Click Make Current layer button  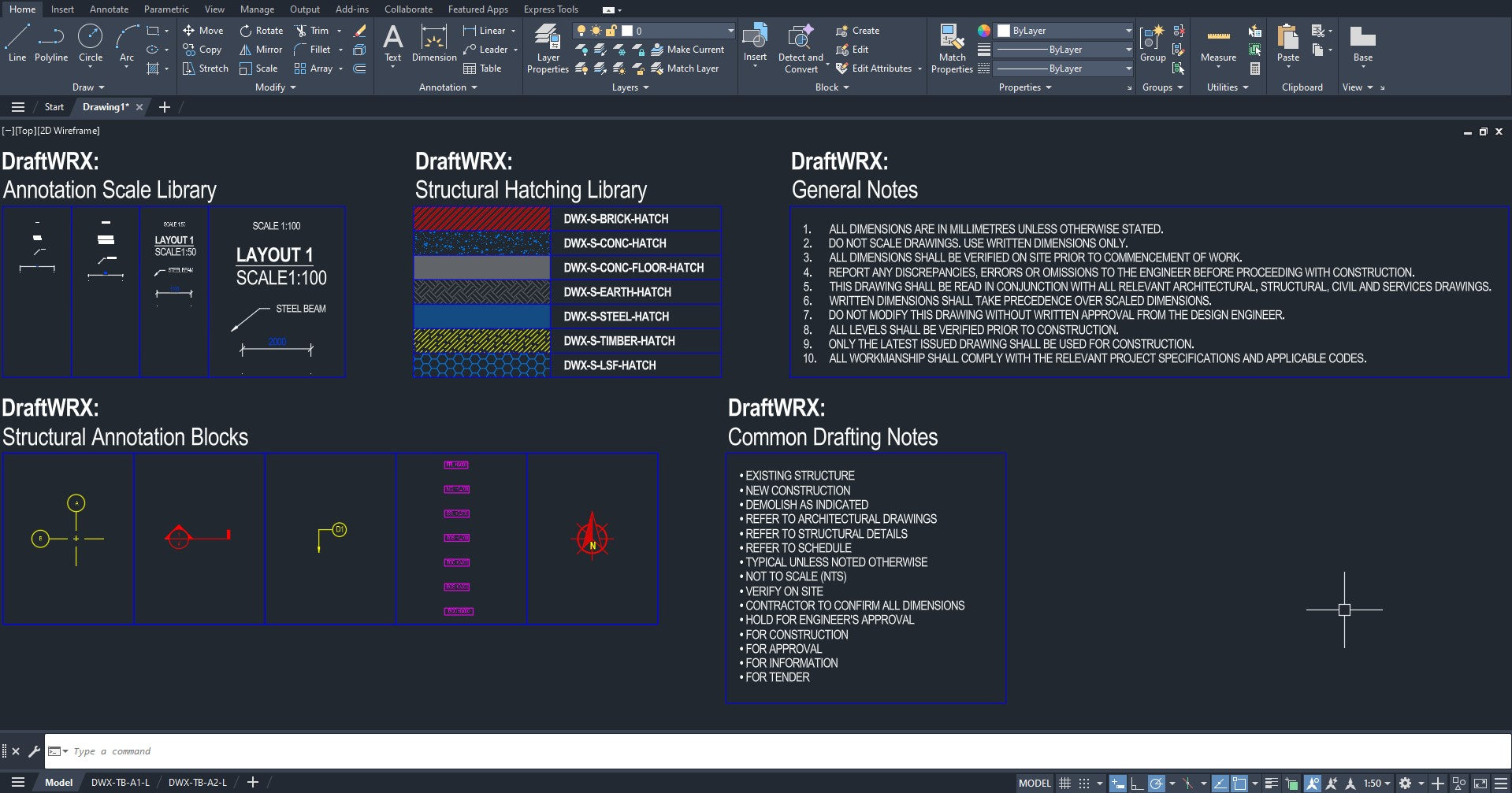tap(687, 50)
